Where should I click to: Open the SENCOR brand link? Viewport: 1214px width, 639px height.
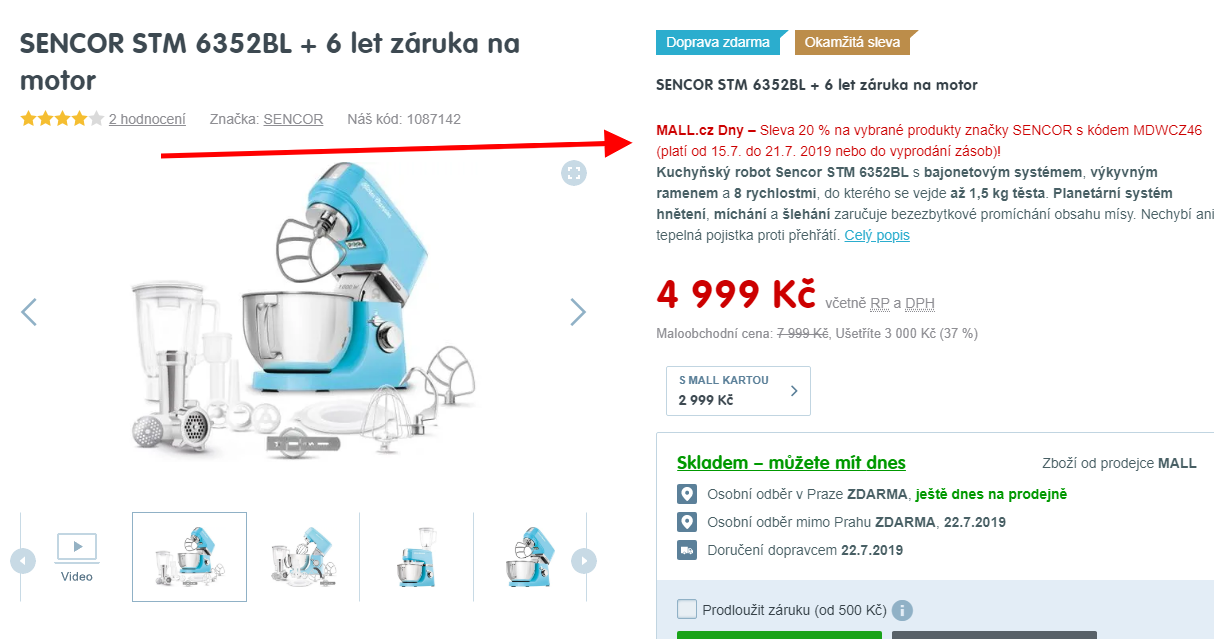point(293,119)
